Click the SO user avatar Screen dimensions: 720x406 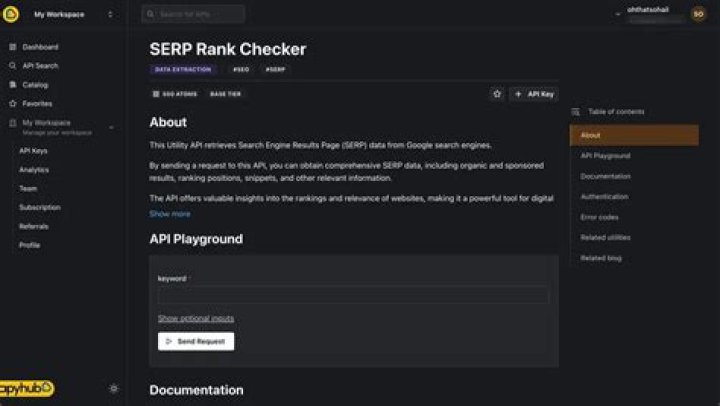698,14
